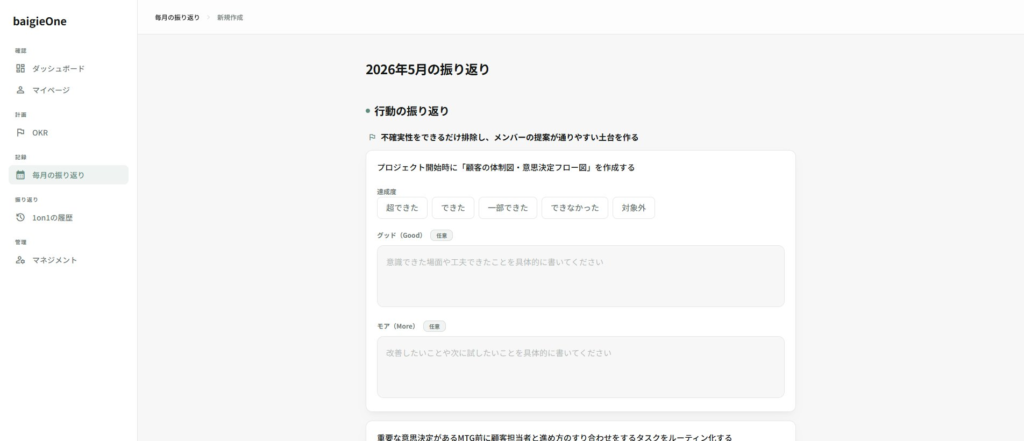Focus the モア (More) text area
This screenshot has height=441, width=1024.
click(x=581, y=367)
